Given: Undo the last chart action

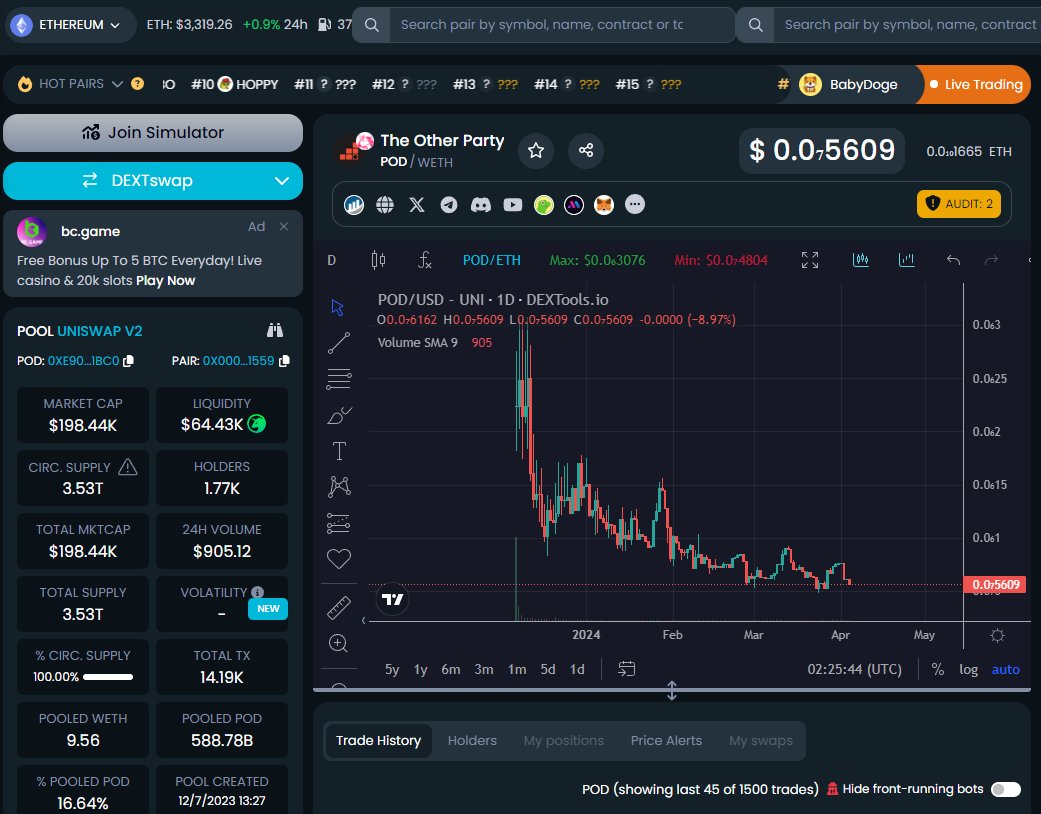Looking at the screenshot, I should 953,260.
